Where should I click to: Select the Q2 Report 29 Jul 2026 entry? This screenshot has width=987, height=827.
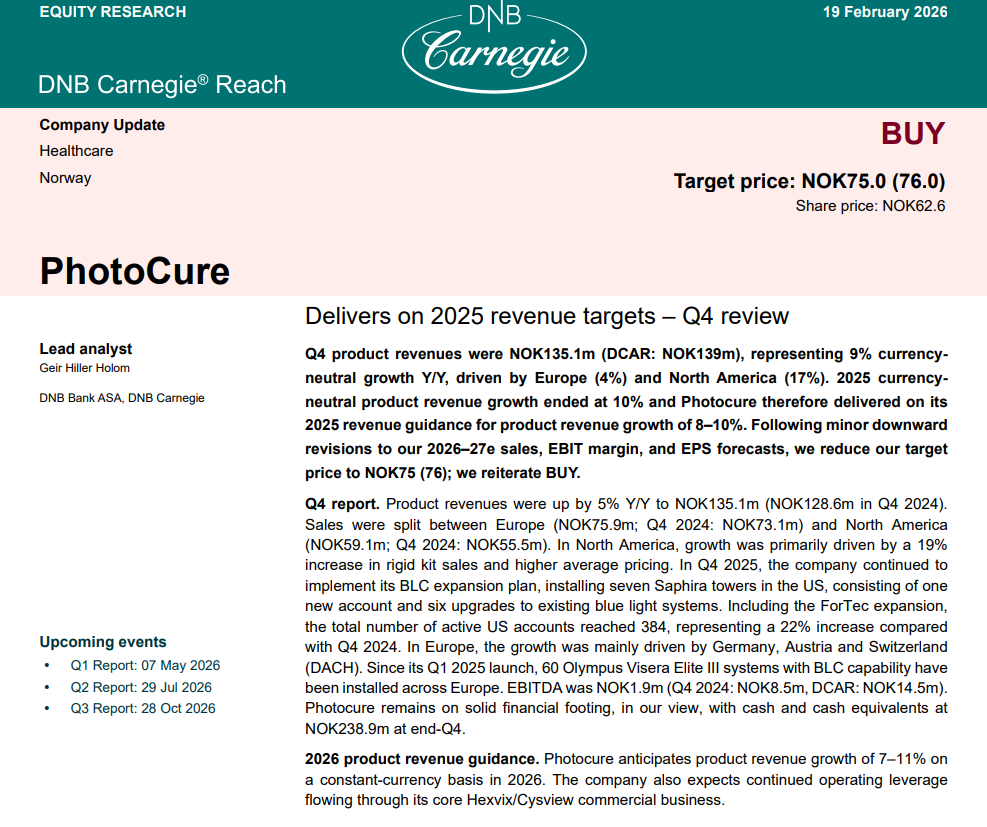(141, 687)
